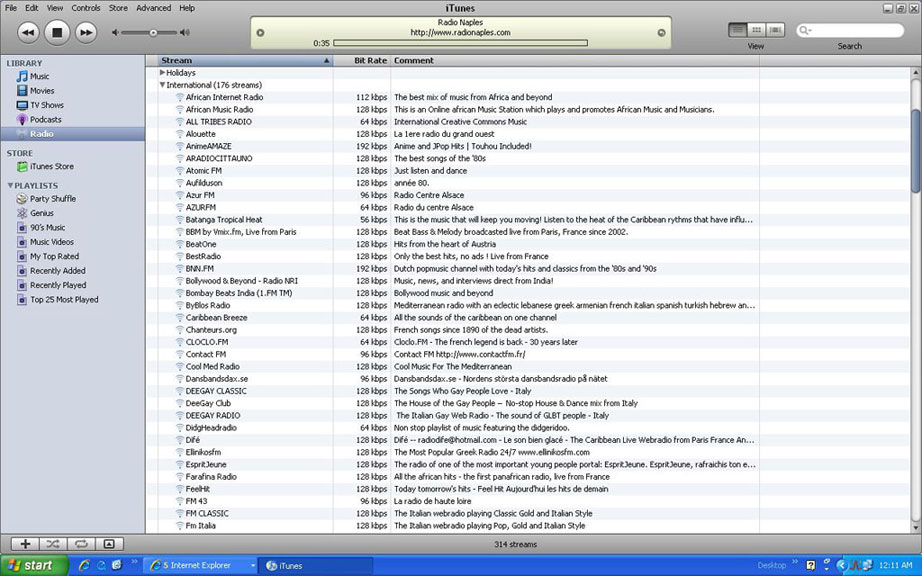Click the stream progress bar

[460, 43]
